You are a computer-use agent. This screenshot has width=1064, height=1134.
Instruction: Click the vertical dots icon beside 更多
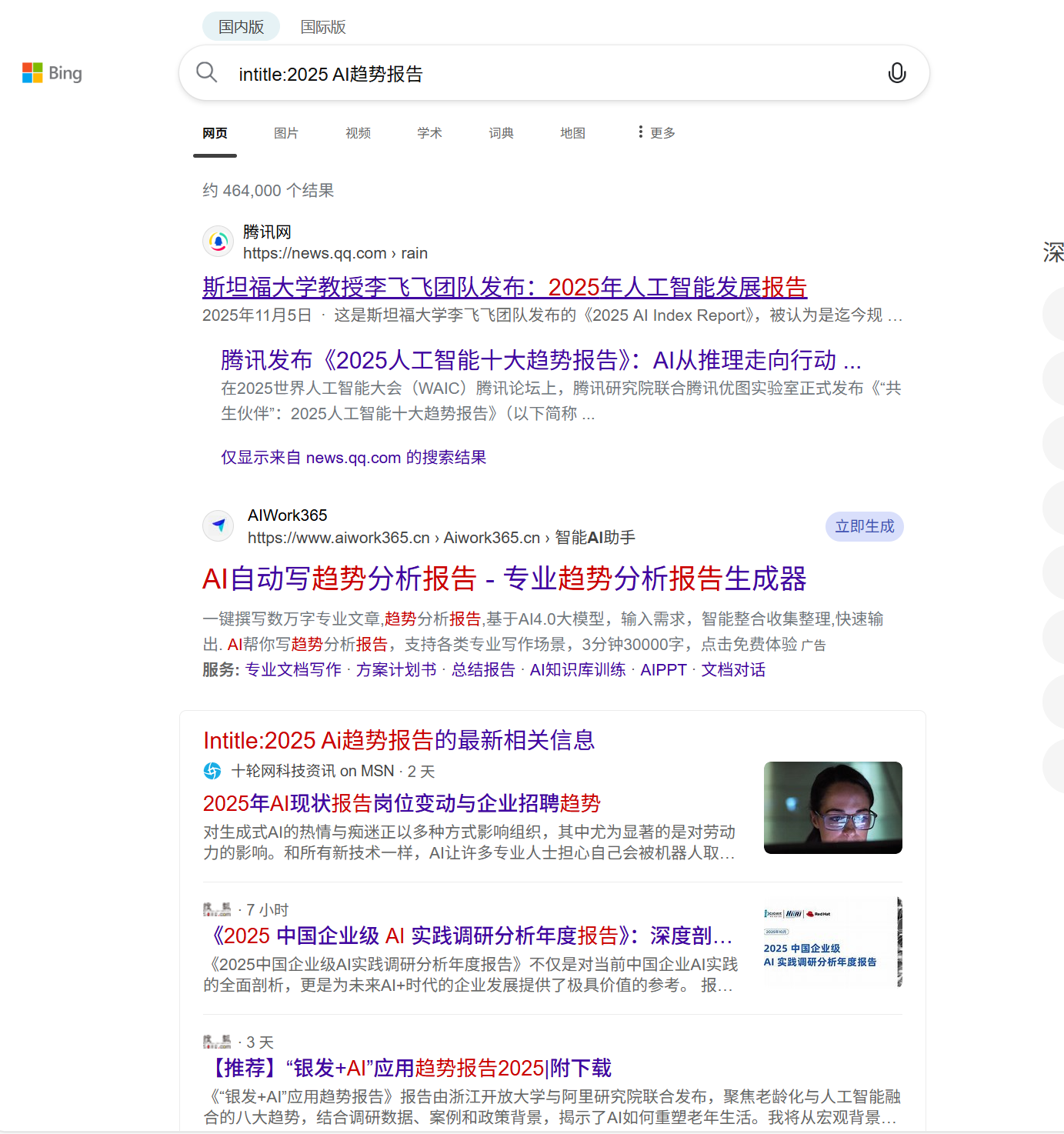click(x=641, y=132)
